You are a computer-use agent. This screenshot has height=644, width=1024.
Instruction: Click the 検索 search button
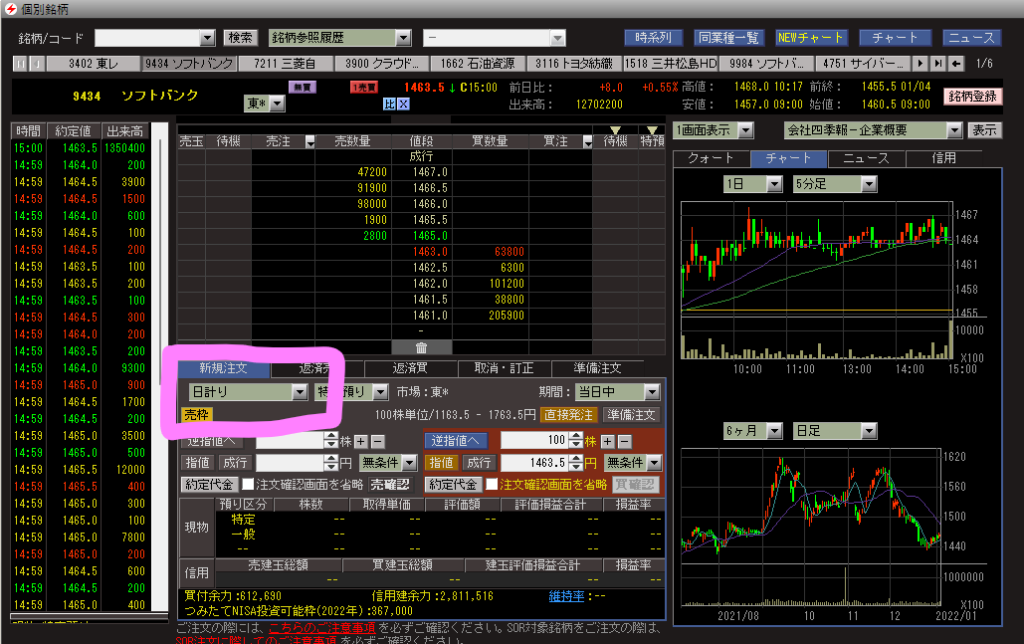point(240,38)
